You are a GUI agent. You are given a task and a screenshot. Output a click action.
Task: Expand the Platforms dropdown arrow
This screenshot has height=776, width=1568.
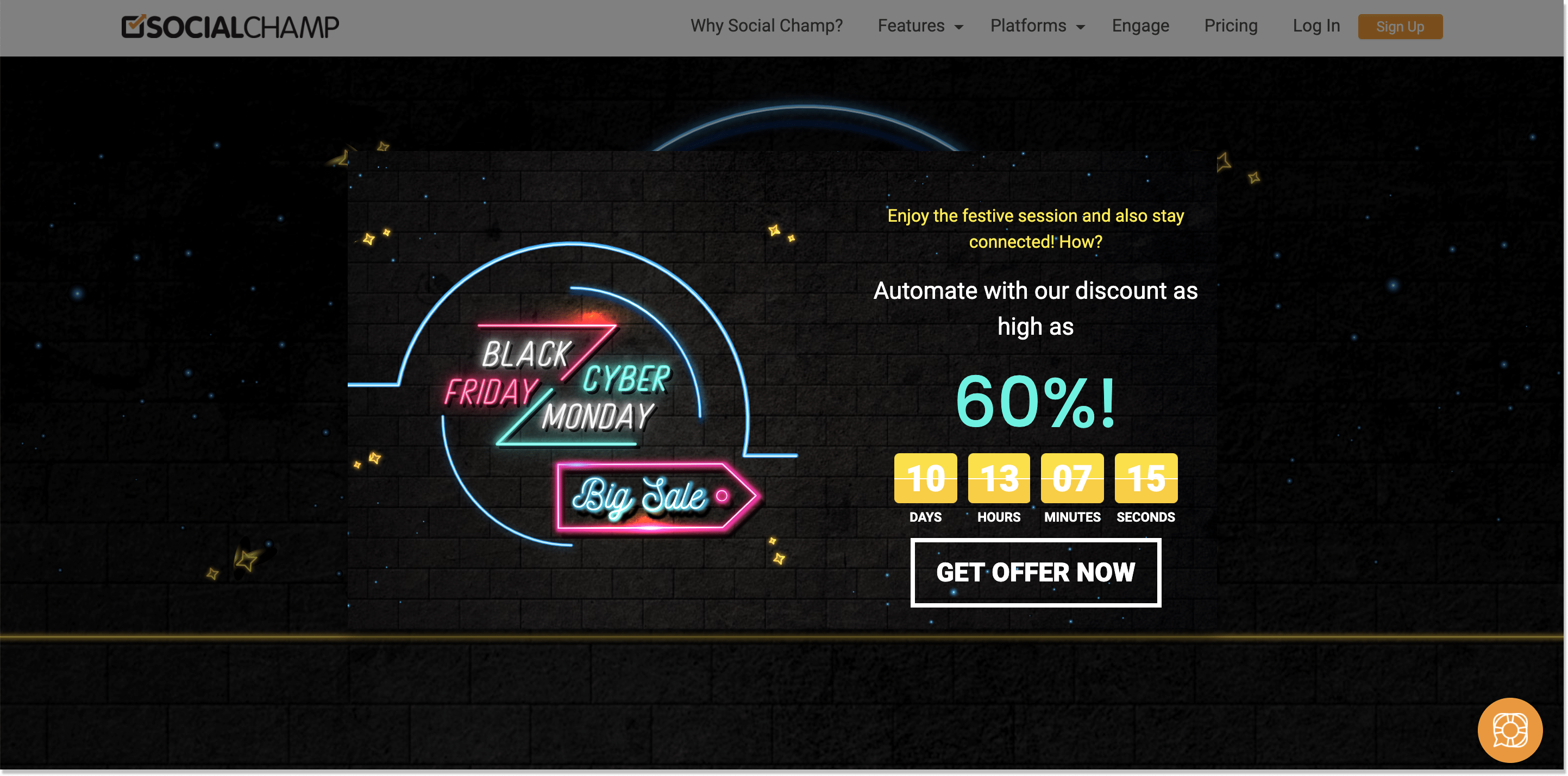pos(1081,27)
